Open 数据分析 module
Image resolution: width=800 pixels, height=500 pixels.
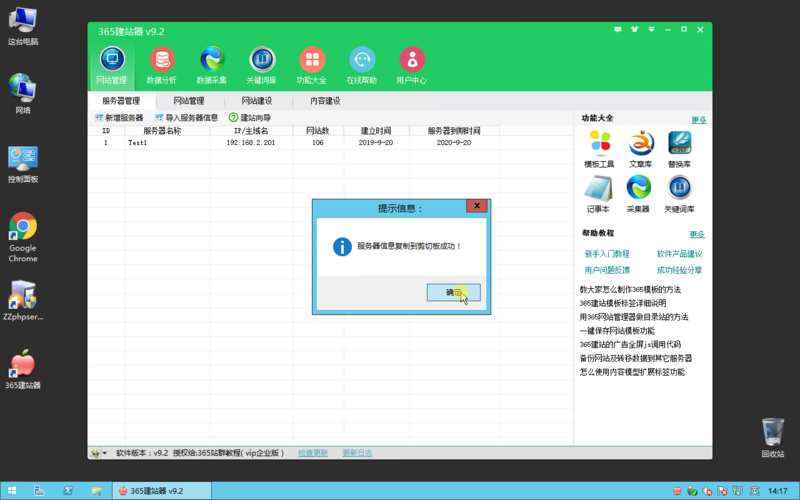pyautogui.click(x=162, y=65)
